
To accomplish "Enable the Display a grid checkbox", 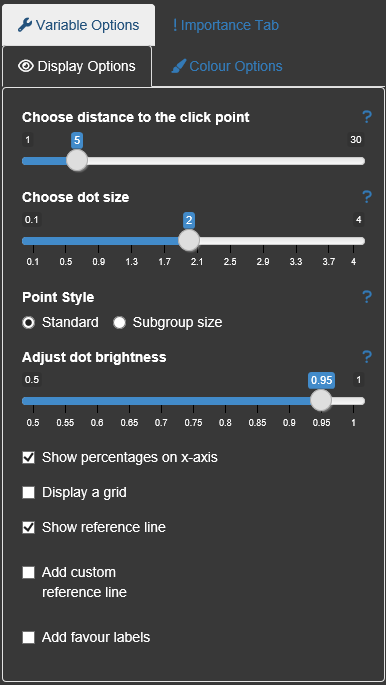I will pyautogui.click(x=28, y=493).
